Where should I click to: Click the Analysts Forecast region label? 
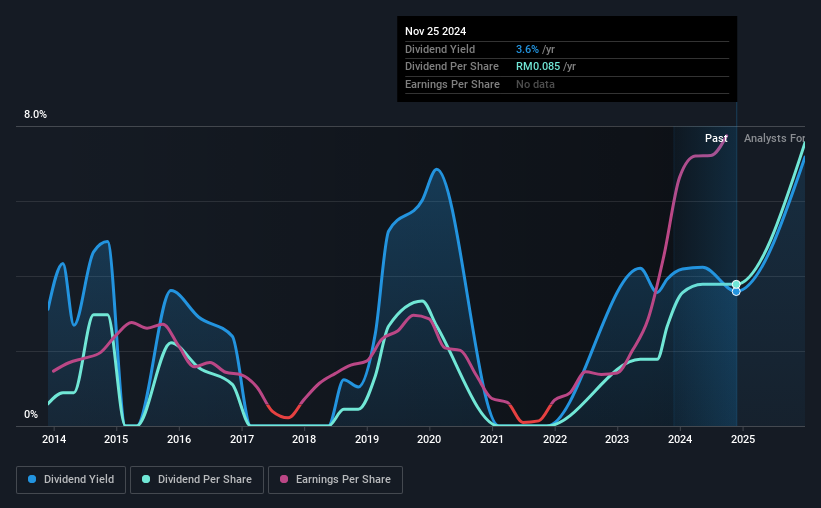coord(774,138)
